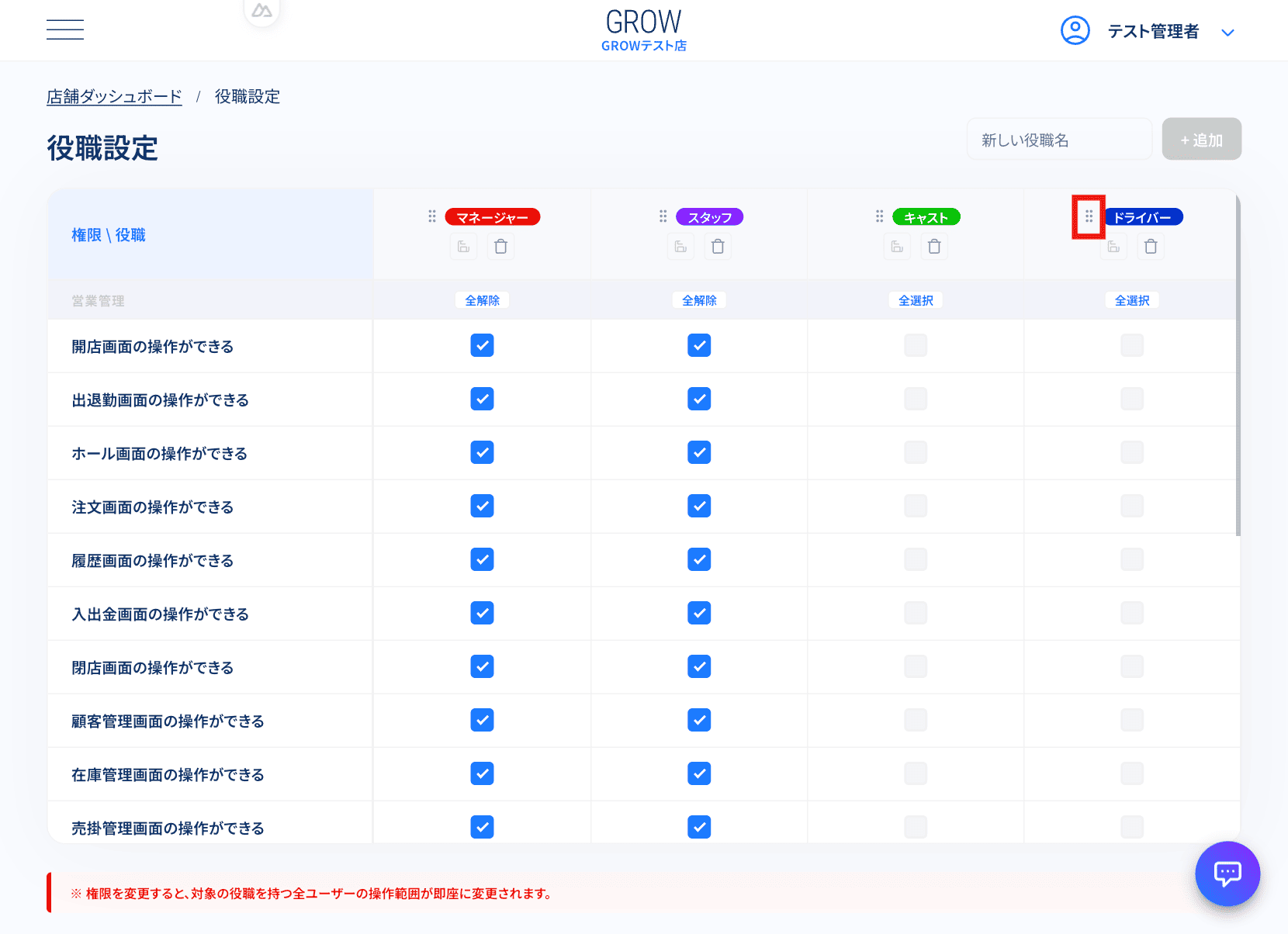Select 売掛管理画面の操作ができる row label
1288x934 pixels.
[x=168, y=828]
